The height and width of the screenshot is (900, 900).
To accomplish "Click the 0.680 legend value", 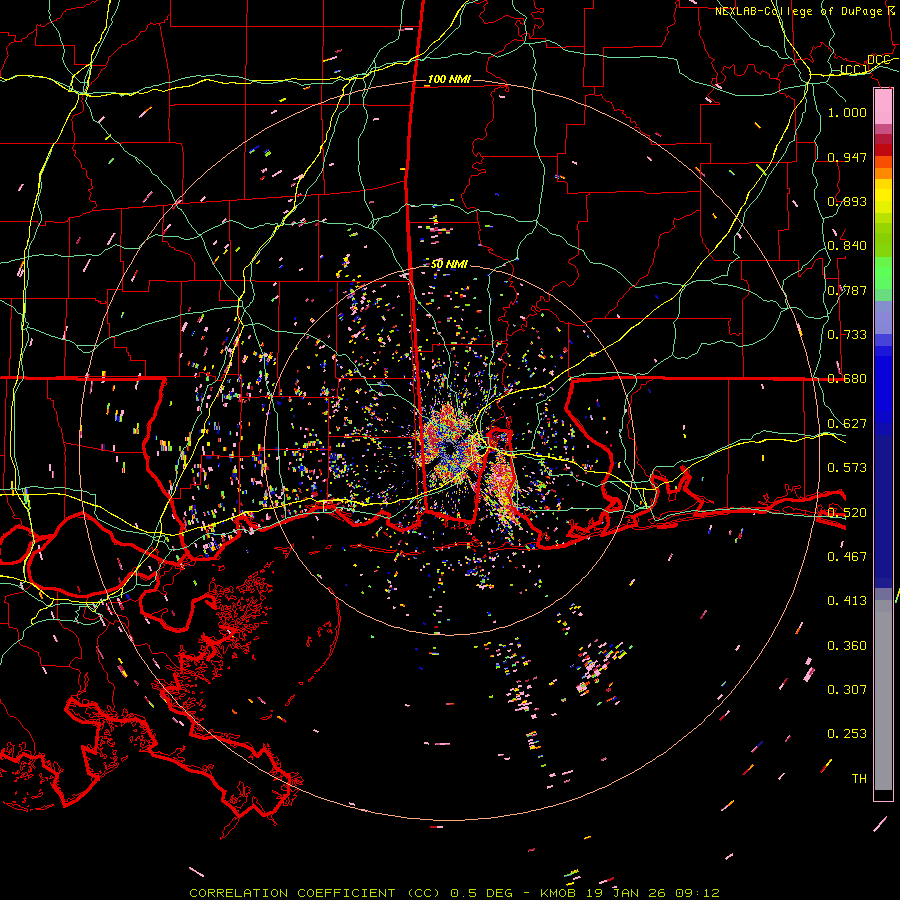I will coord(847,379).
